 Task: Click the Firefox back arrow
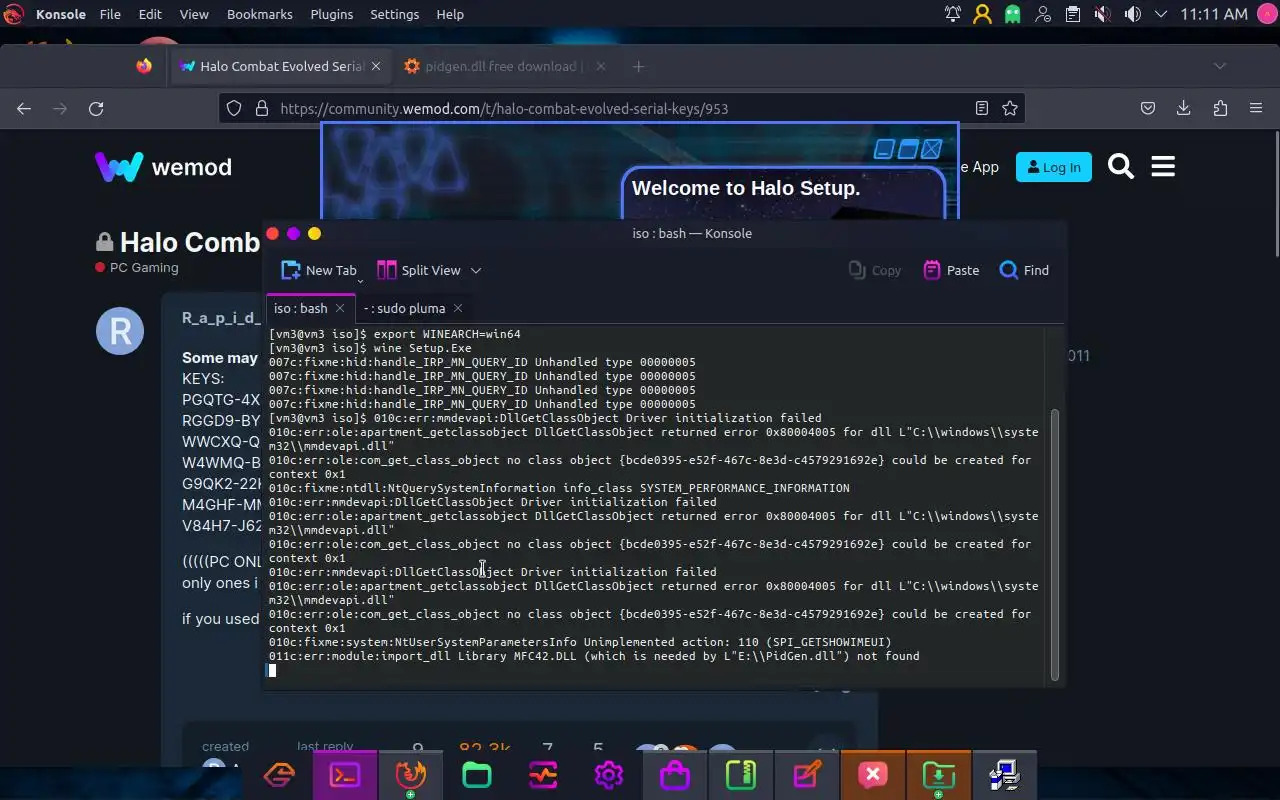[x=24, y=108]
